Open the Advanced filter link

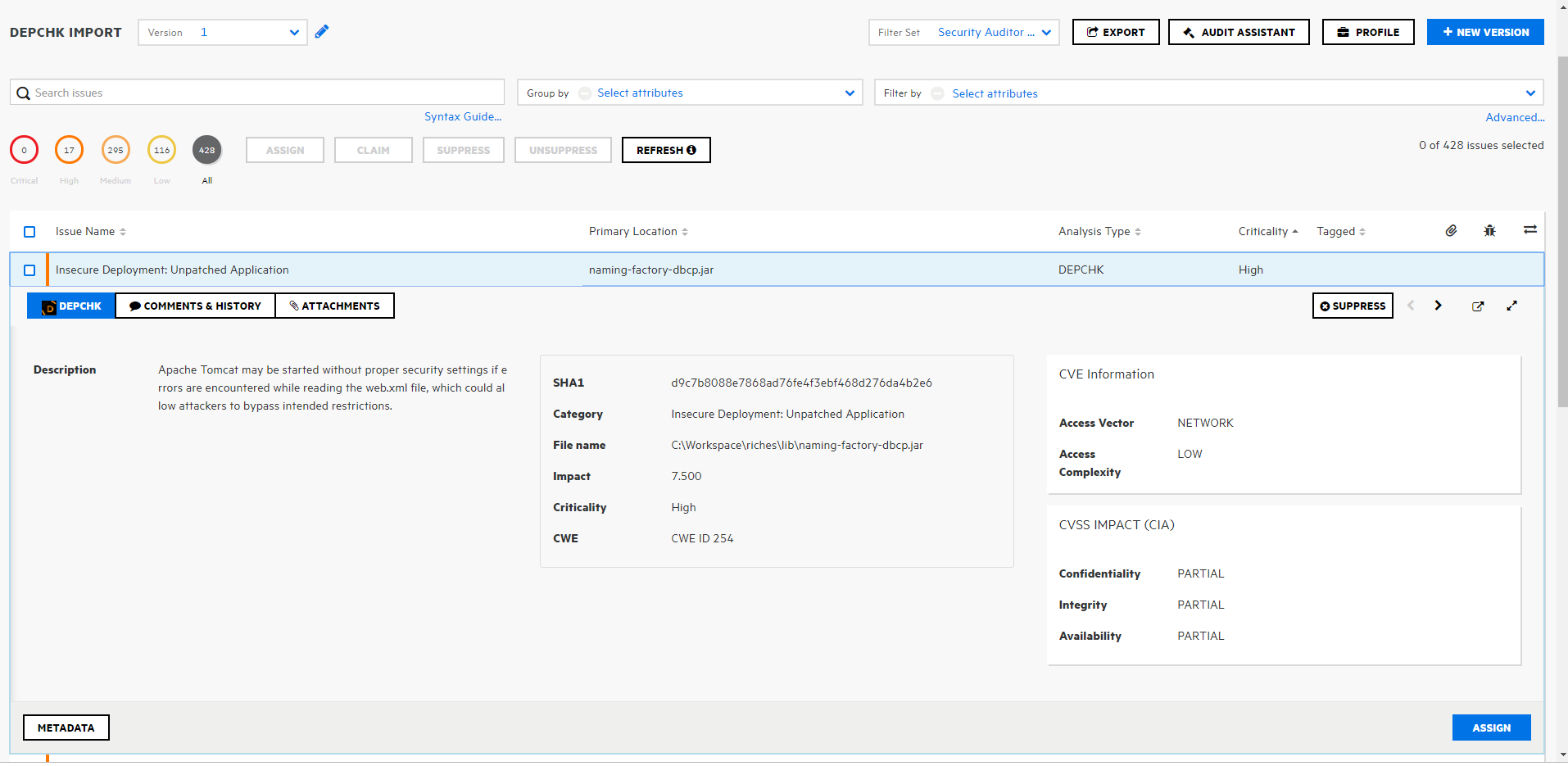(1515, 118)
